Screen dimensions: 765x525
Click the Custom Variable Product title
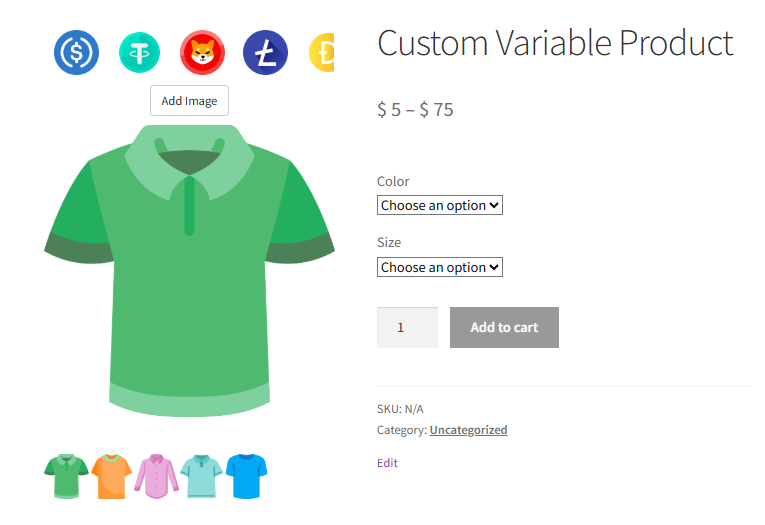click(x=555, y=44)
